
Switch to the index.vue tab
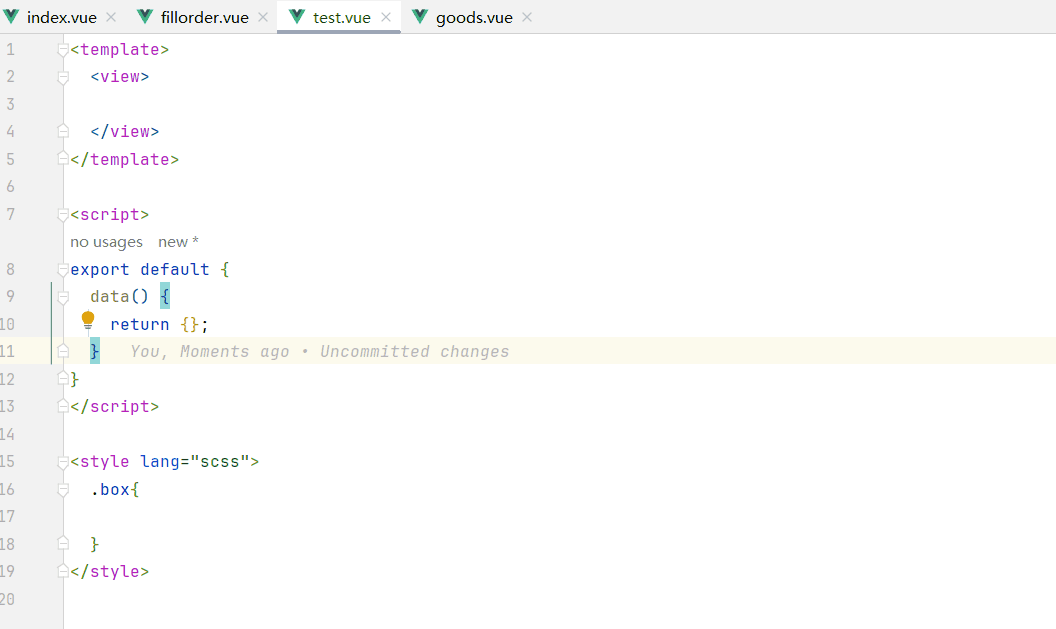61,18
